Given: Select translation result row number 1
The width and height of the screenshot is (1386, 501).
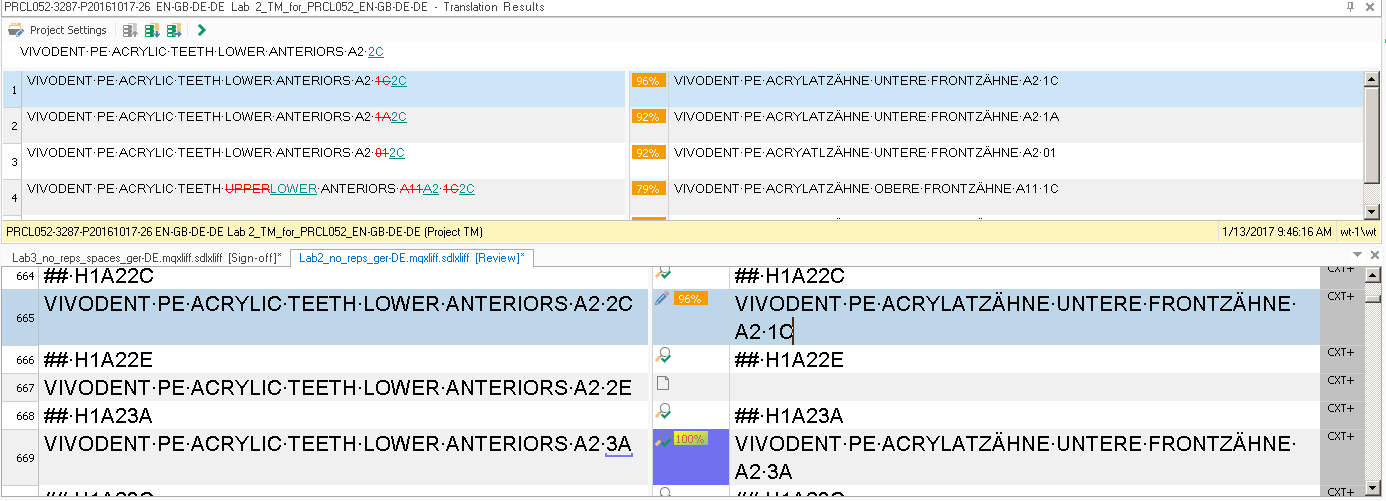Looking at the screenshot, I should click(14, 90).
